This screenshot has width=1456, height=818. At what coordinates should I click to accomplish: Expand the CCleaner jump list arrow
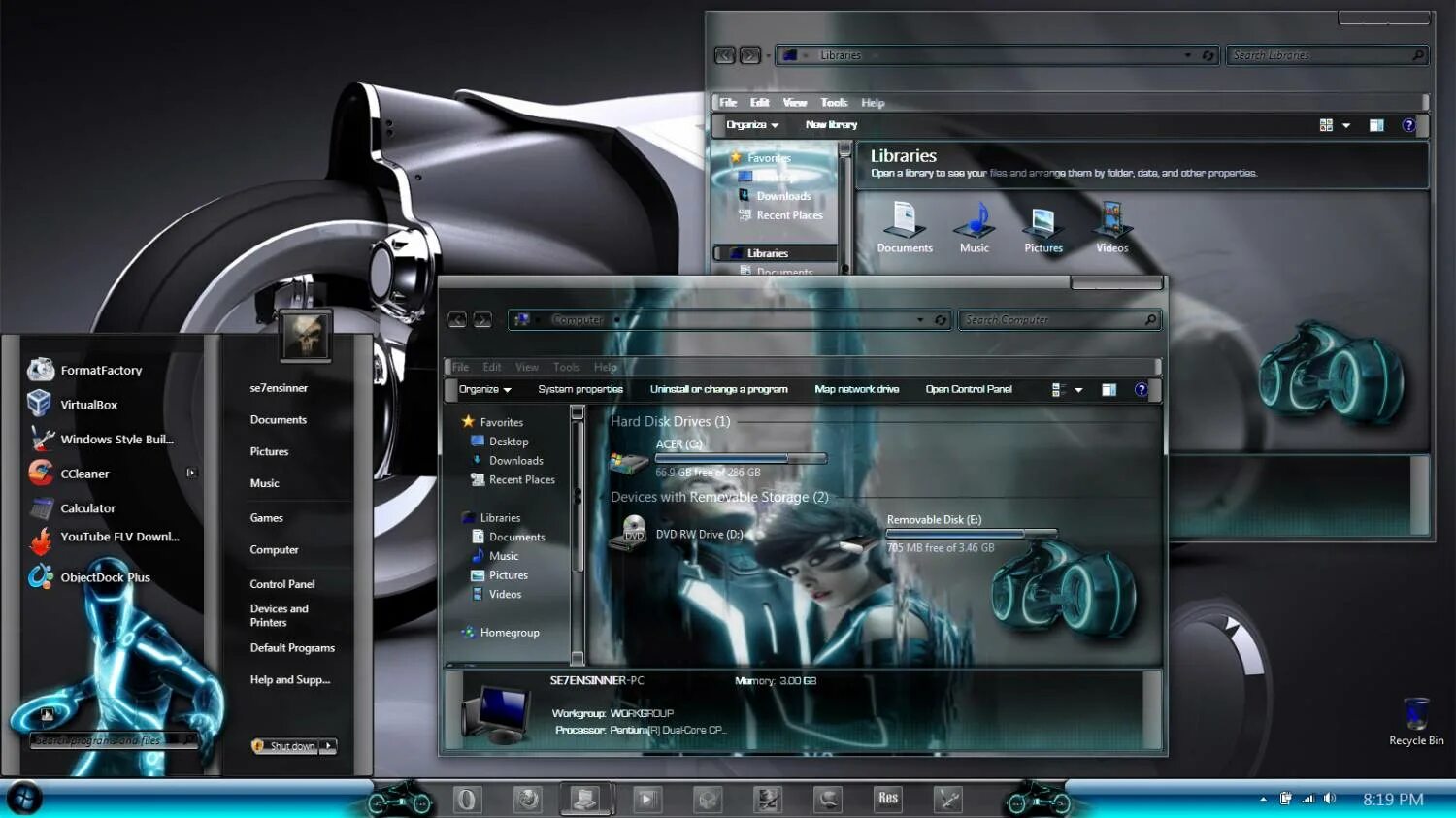pos(191,473)
